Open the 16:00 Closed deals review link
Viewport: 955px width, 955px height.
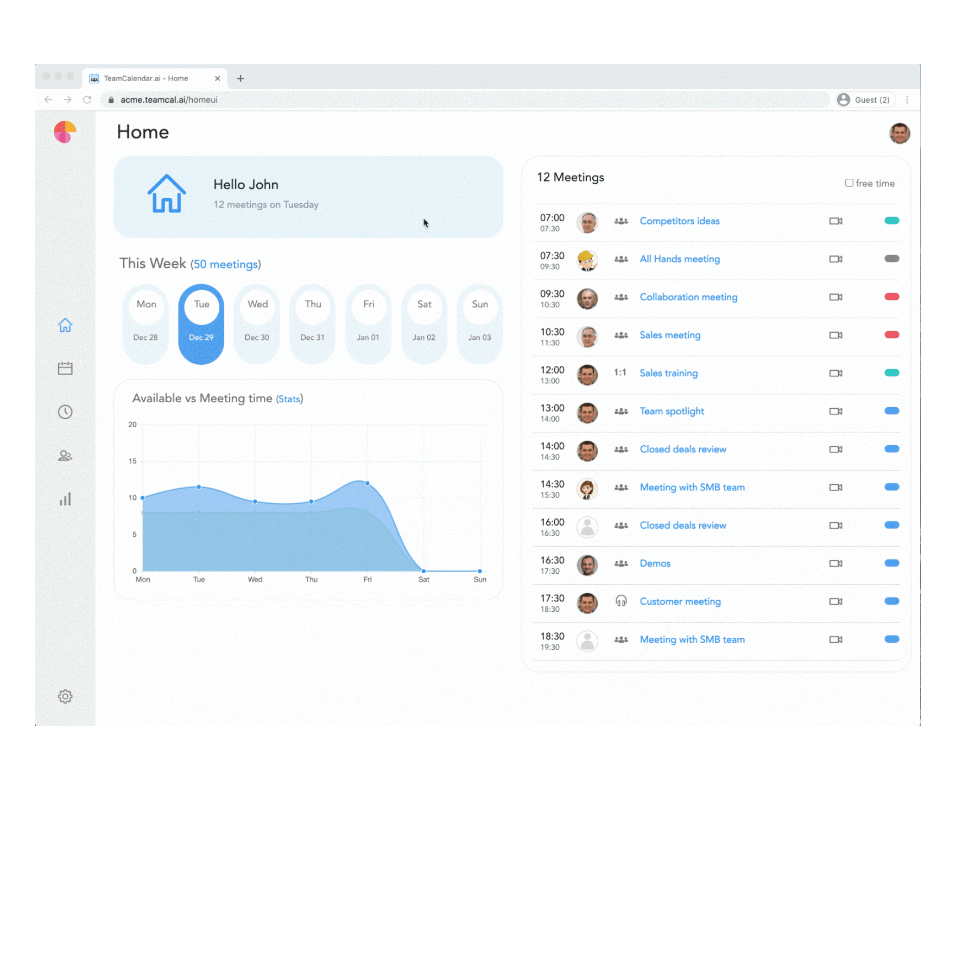(683, 525)
